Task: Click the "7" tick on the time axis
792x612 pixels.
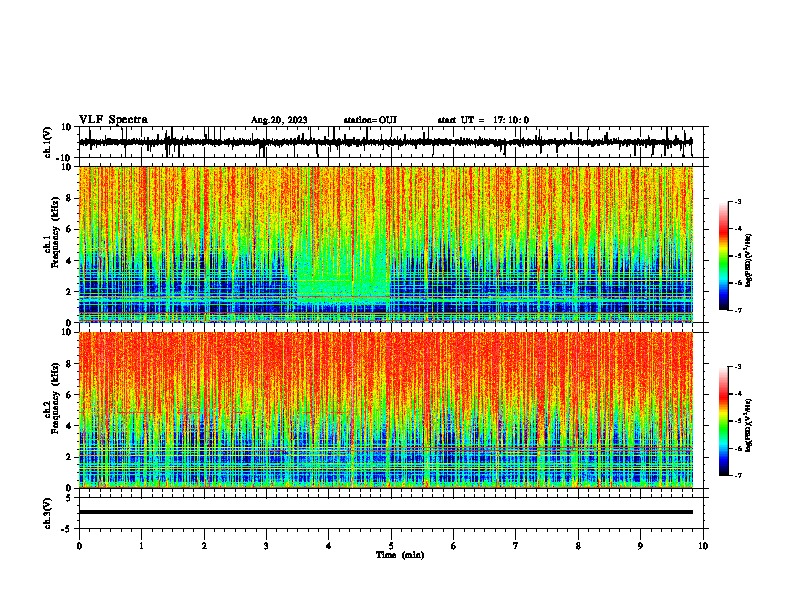Action: click(516, 546)
